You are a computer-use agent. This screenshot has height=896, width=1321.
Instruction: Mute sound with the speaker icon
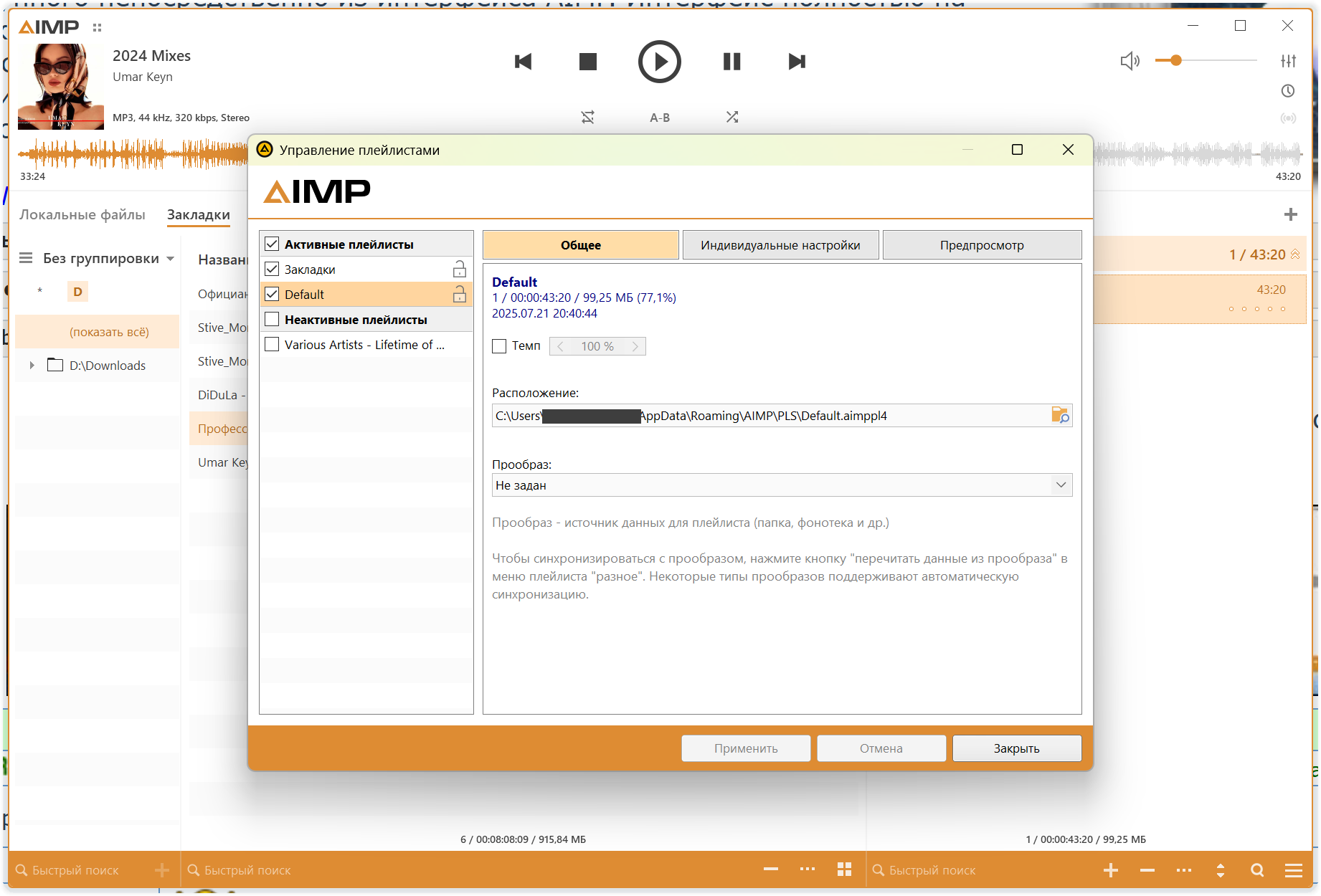[1130, 61]
